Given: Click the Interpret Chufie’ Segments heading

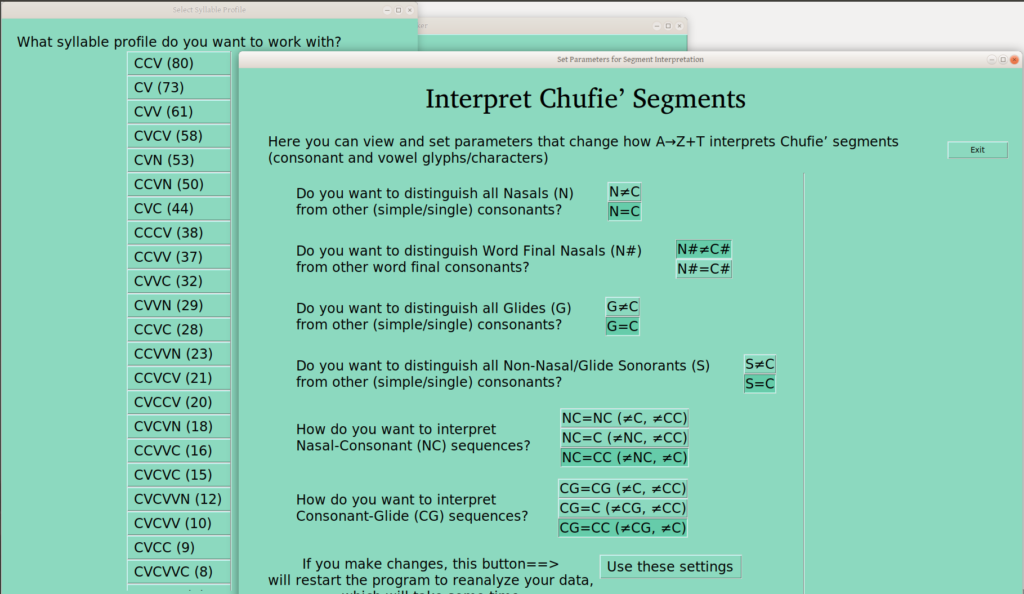Looking at the screenshot, I should (x=585, y=99).
